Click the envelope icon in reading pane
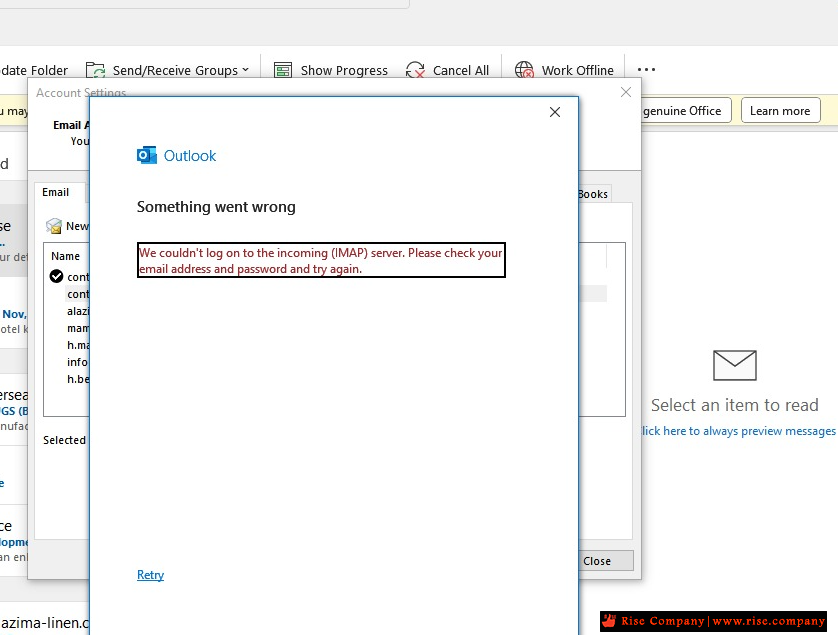 [735, 365]
